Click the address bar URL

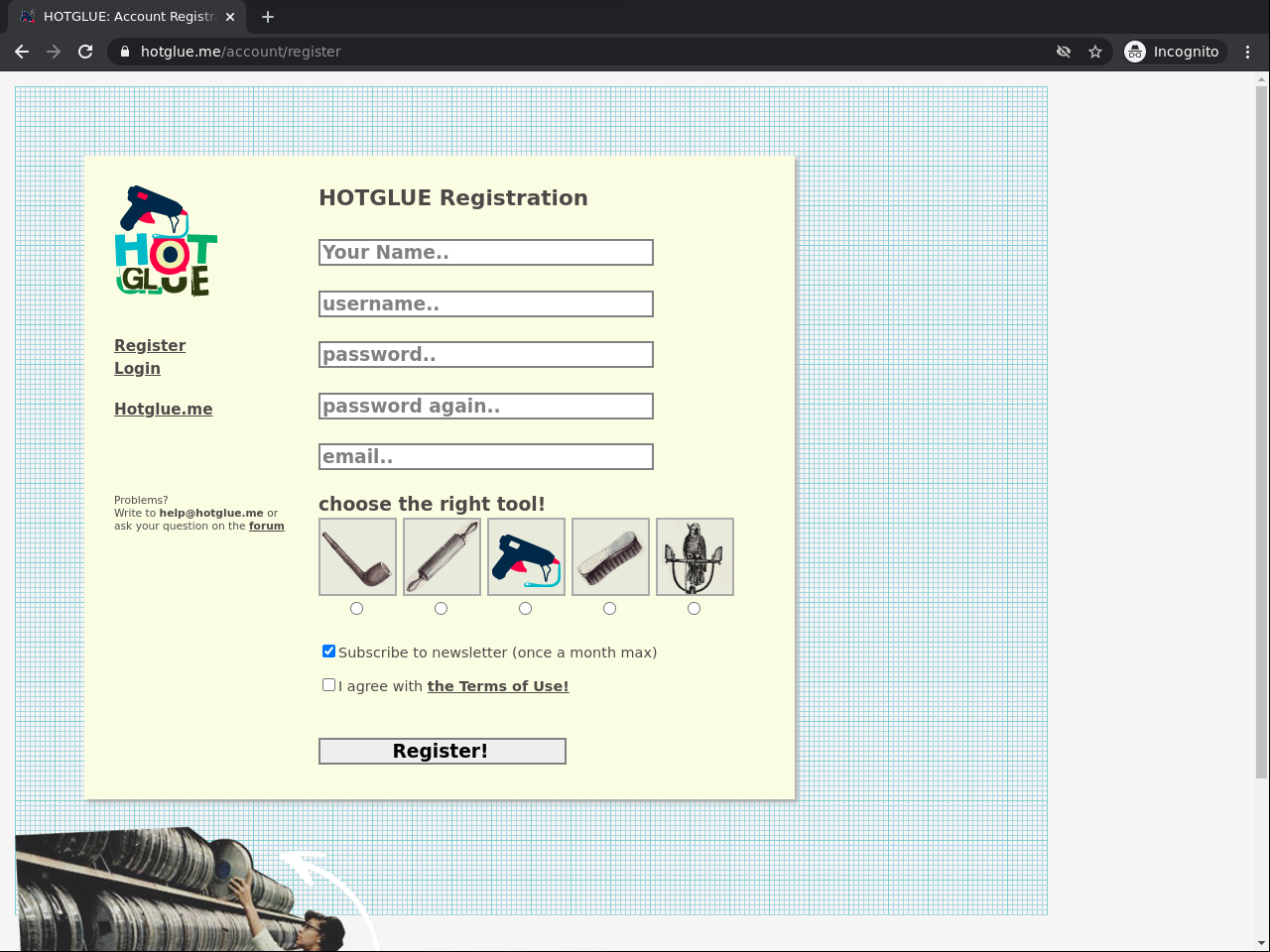[241, 52]
